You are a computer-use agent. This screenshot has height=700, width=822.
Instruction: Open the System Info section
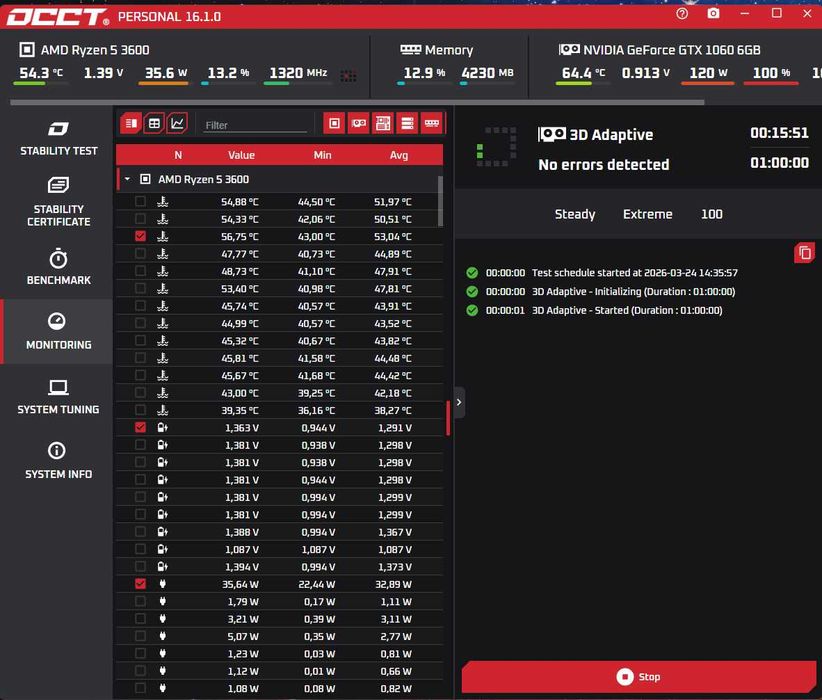pyautogui.click(x=58, y=460)
